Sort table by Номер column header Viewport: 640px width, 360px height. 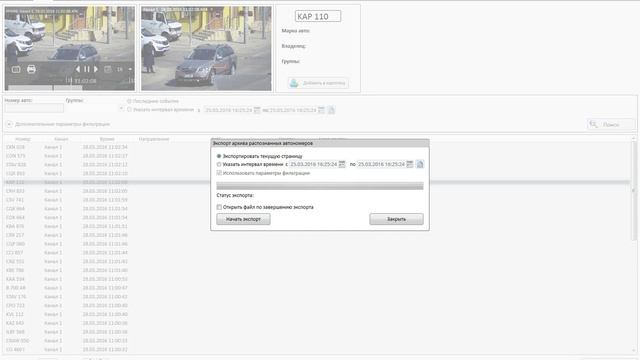tap(23, 139)
